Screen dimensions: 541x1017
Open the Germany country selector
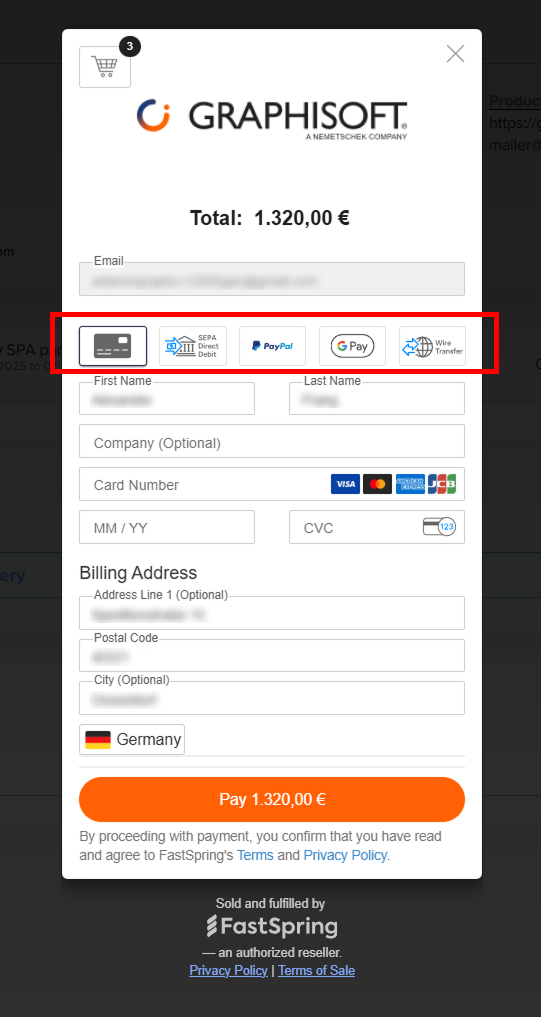[132, 739]
